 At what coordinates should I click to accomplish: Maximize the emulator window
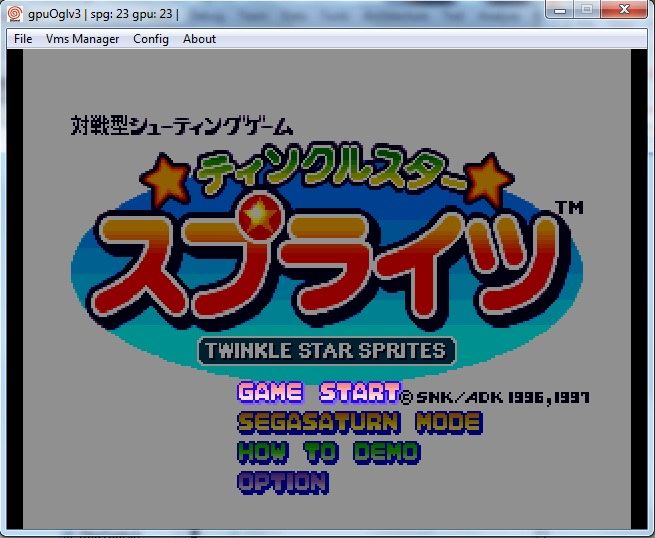point(586,10)
